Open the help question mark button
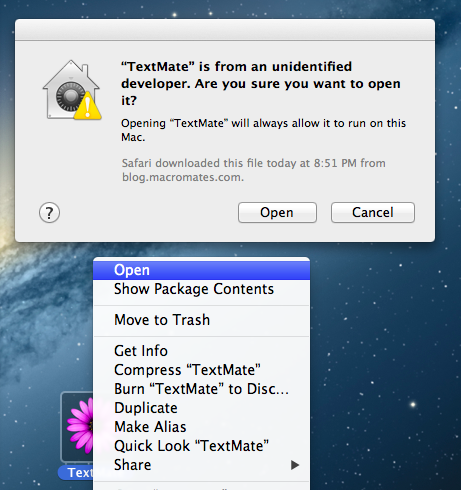This screenshot has height=490, width=461. click(x=49, y=213)
